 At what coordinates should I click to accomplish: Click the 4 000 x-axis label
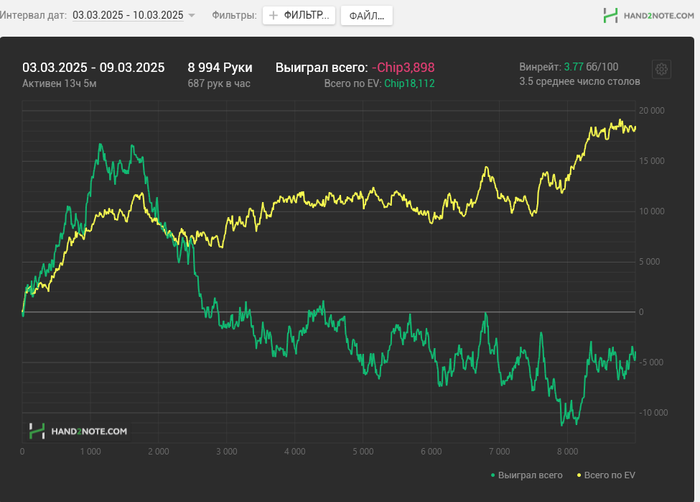[295, 452]
